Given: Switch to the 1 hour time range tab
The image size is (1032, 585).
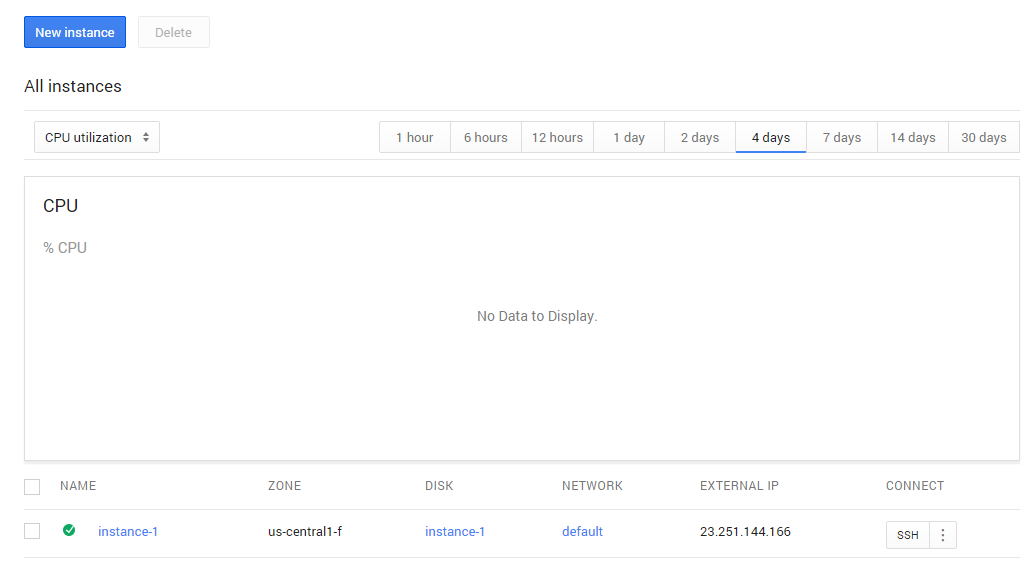Looking at the screenshot, I should 415,138.
